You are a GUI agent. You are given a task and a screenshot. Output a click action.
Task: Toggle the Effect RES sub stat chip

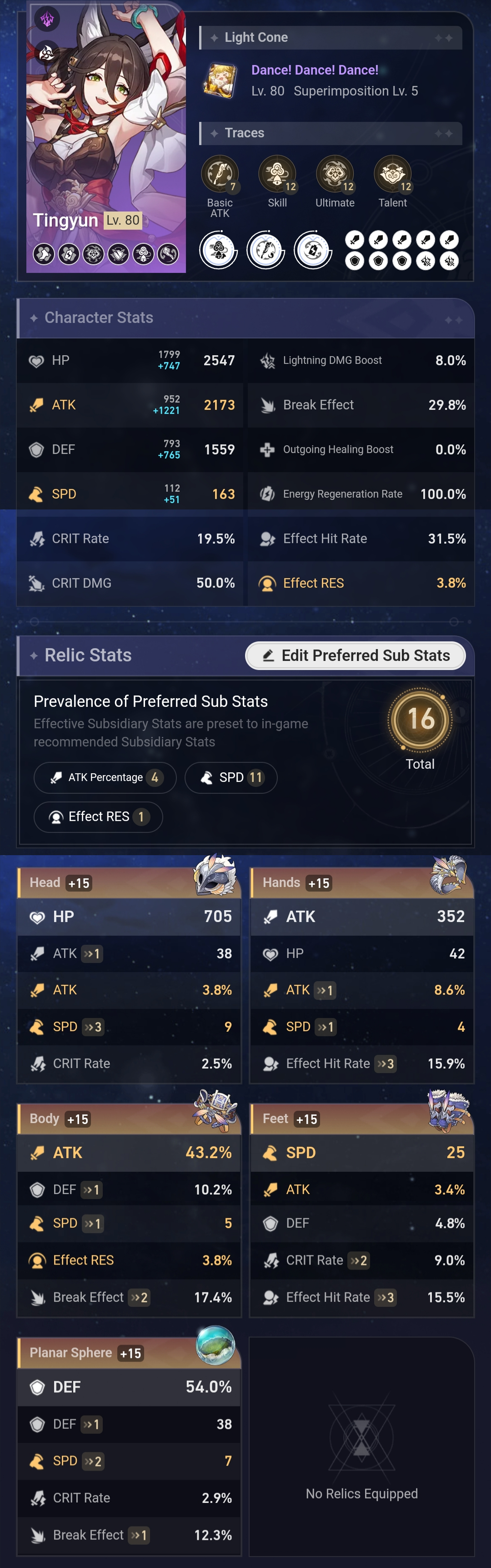(x=98, y=816)
